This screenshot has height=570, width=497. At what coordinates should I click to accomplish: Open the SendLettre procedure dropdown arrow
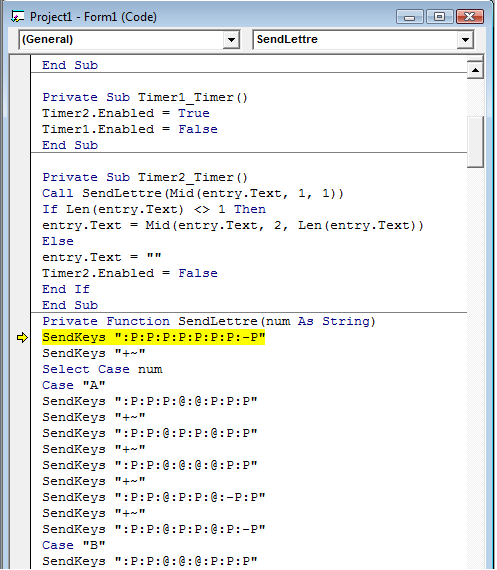pos(465,40)
